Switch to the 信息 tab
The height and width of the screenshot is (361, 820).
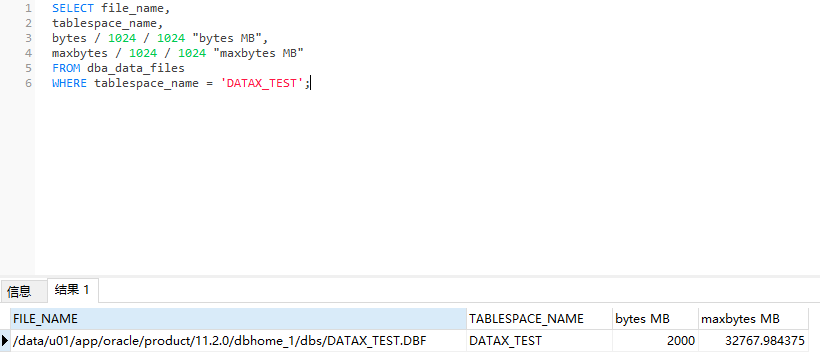point(19,291)
